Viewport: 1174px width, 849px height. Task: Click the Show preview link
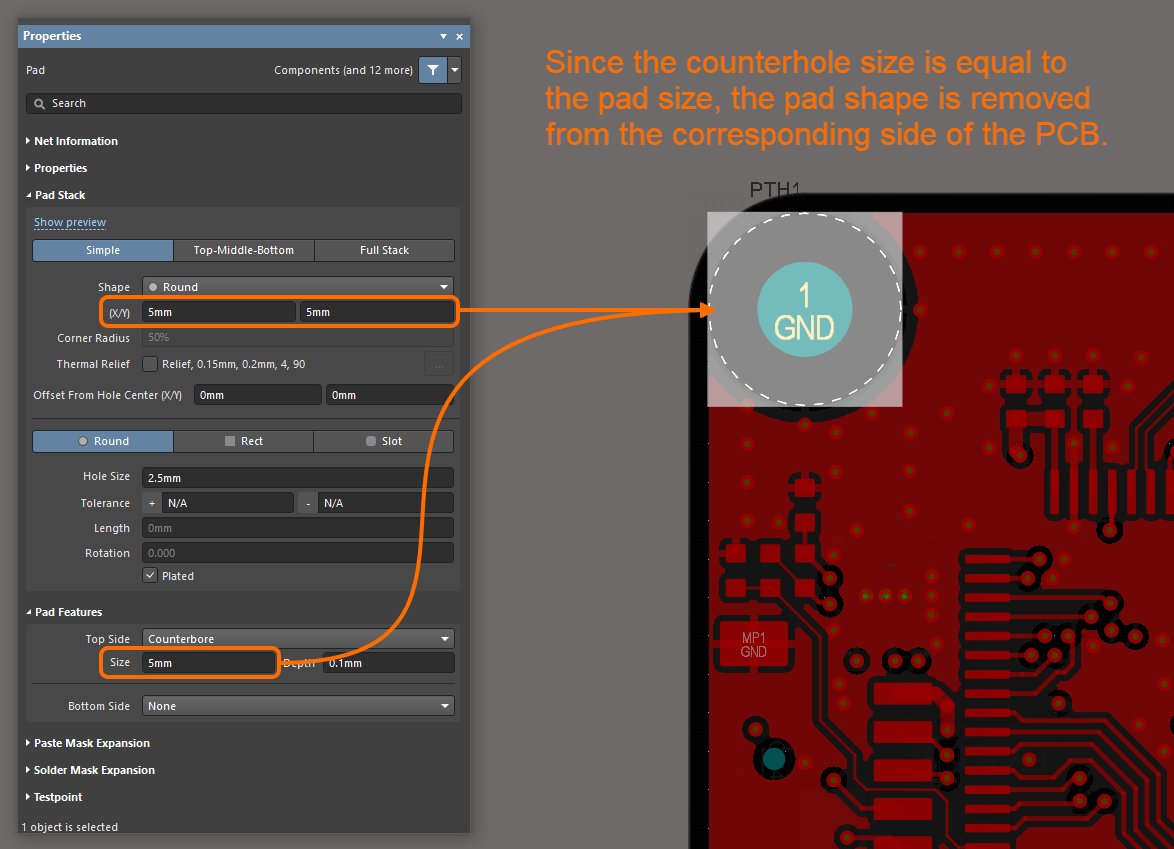point(70,222)
